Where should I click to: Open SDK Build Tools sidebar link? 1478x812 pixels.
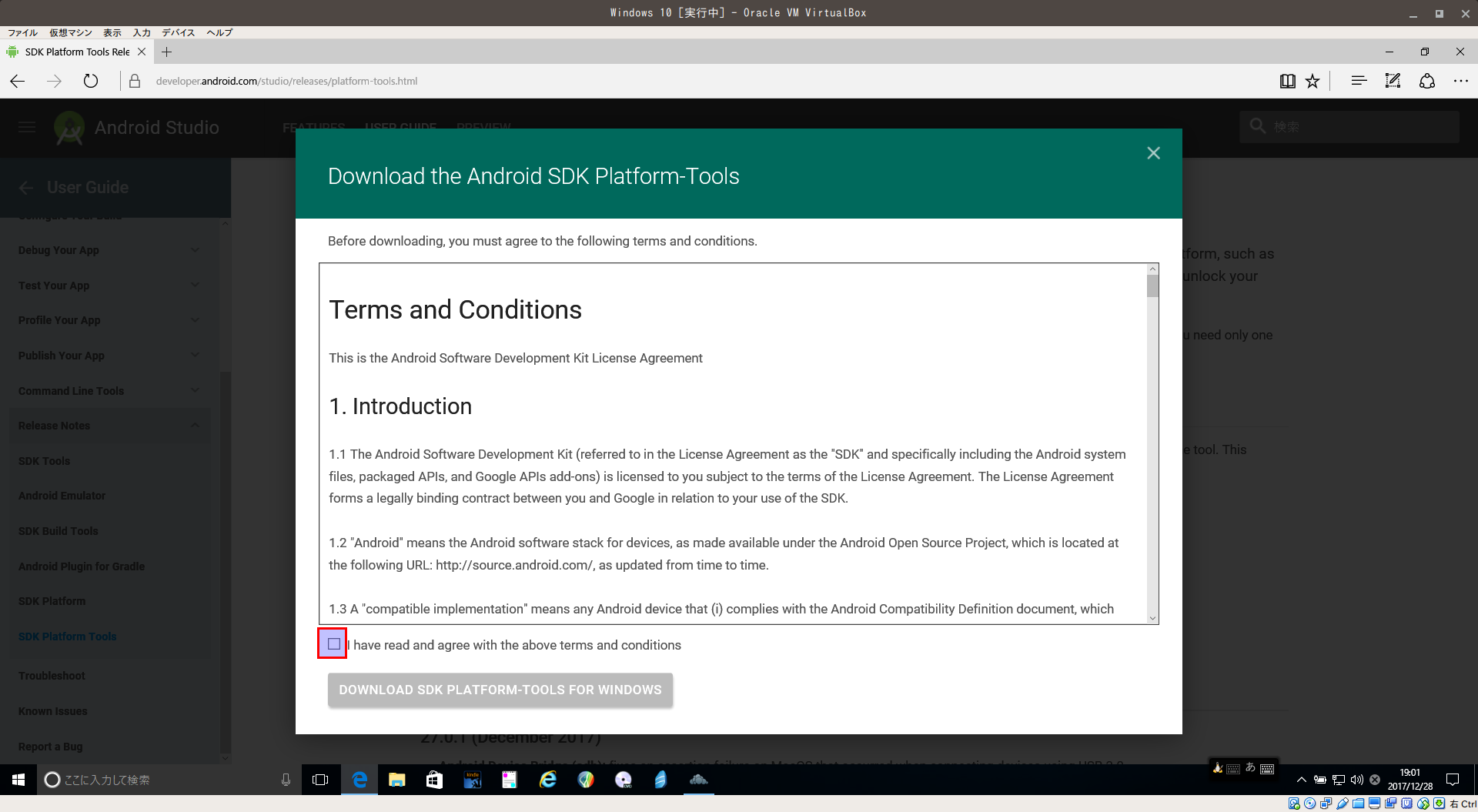(x=59, y=531)
